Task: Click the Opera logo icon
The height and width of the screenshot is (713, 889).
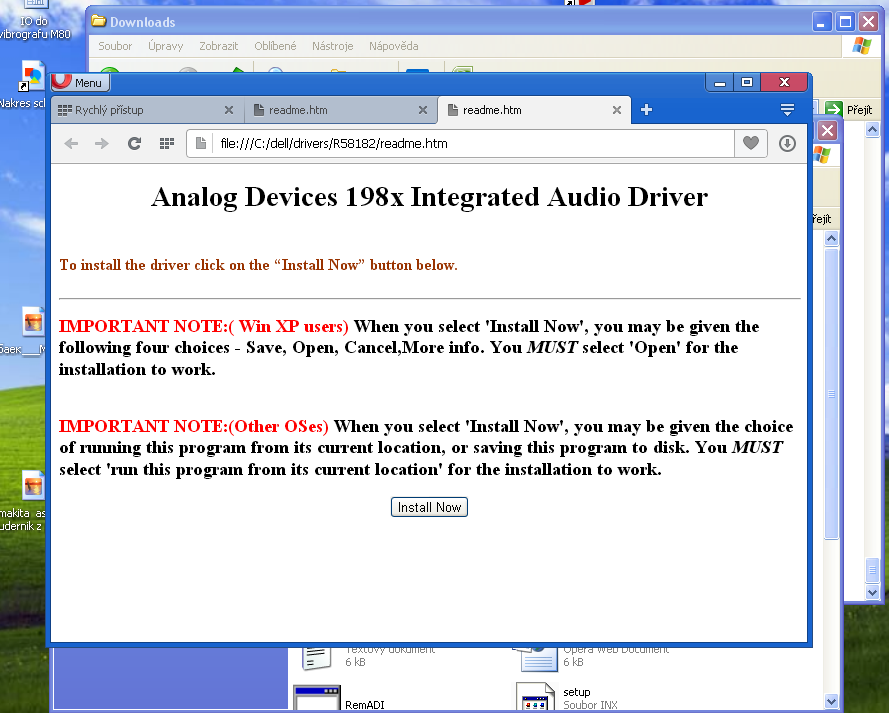Action: (61, 82)
